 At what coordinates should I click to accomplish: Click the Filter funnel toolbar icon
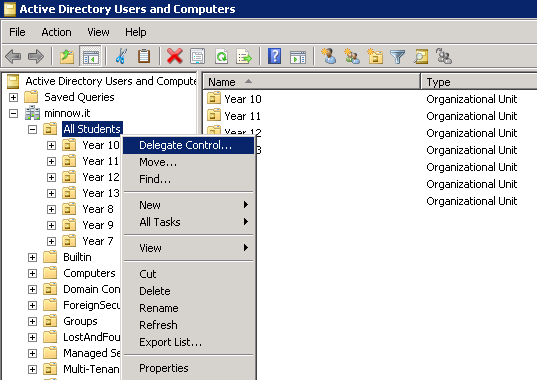(x=398, y=57)
